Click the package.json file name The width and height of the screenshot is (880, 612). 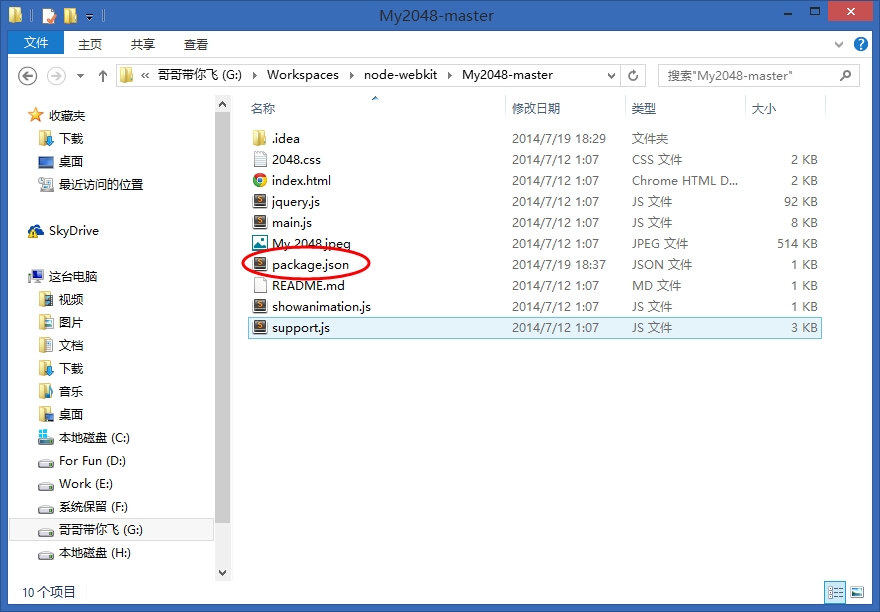pyautogui.click(x=310, y=264)
